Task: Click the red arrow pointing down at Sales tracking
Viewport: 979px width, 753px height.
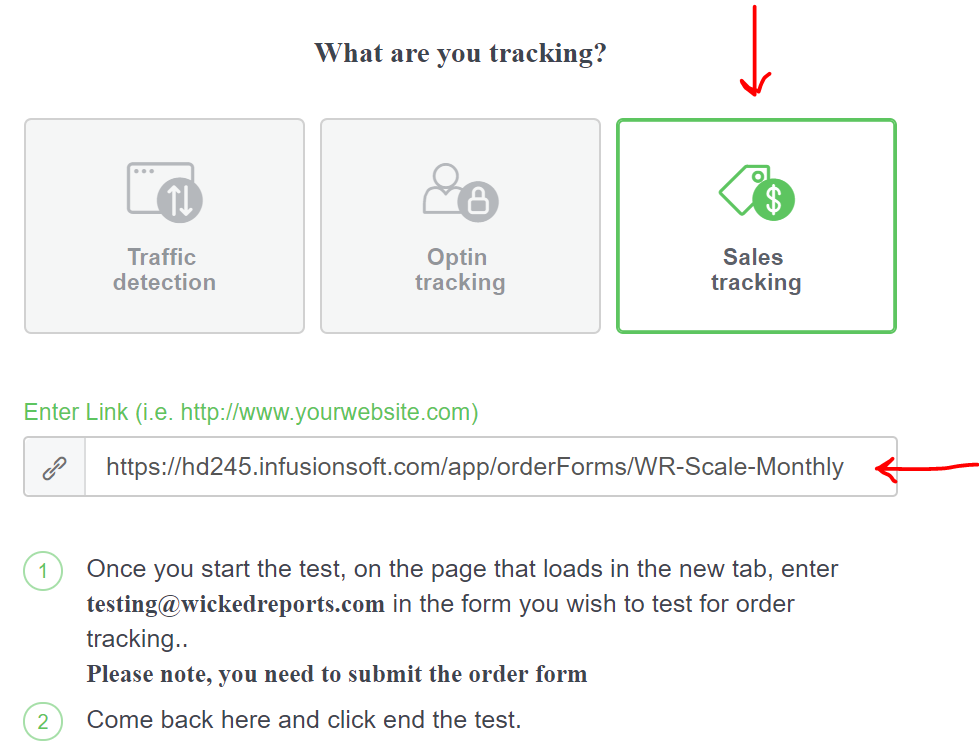Action: pos(755,51)
